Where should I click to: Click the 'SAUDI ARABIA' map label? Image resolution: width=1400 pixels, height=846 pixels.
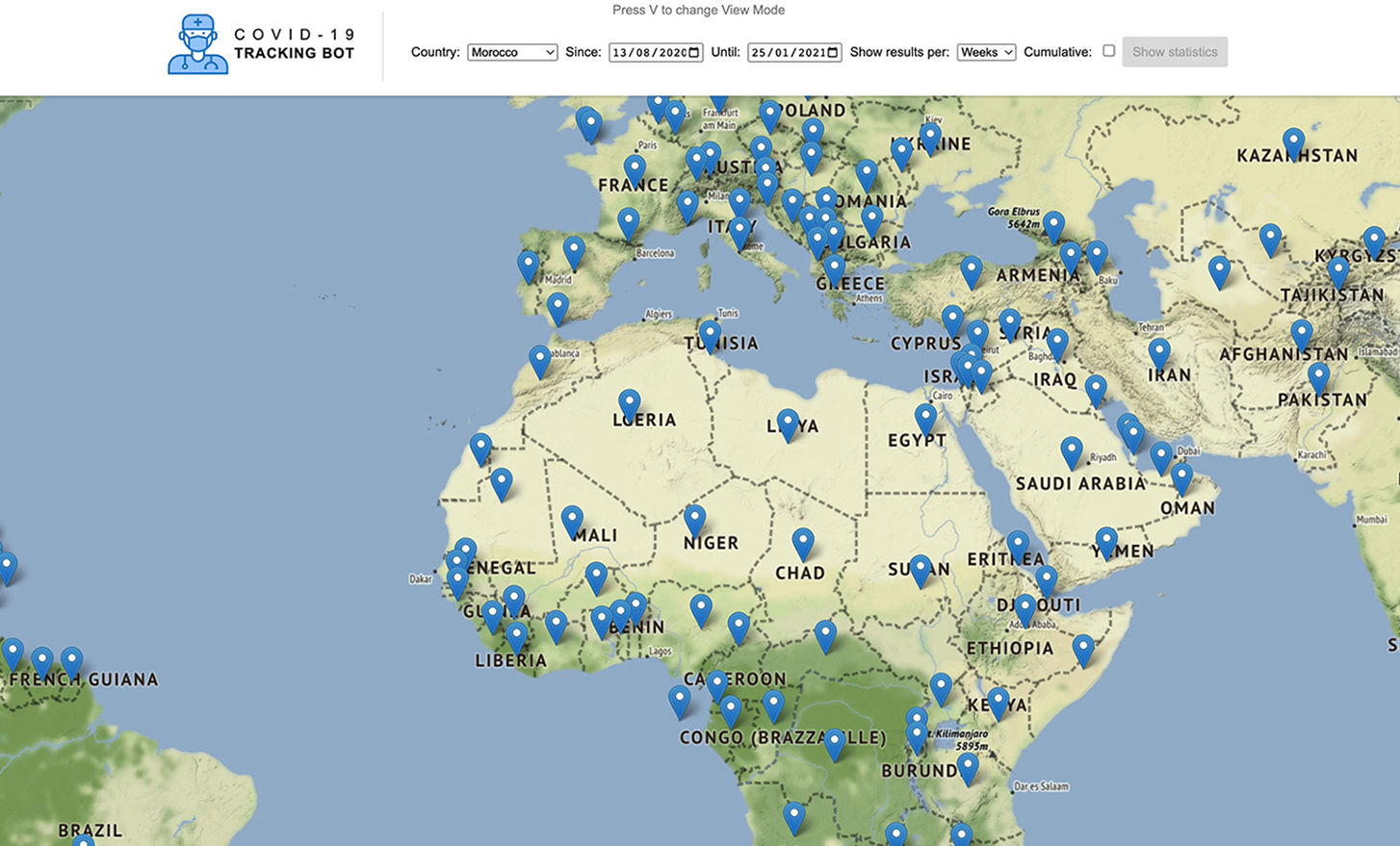(1080, 484)
